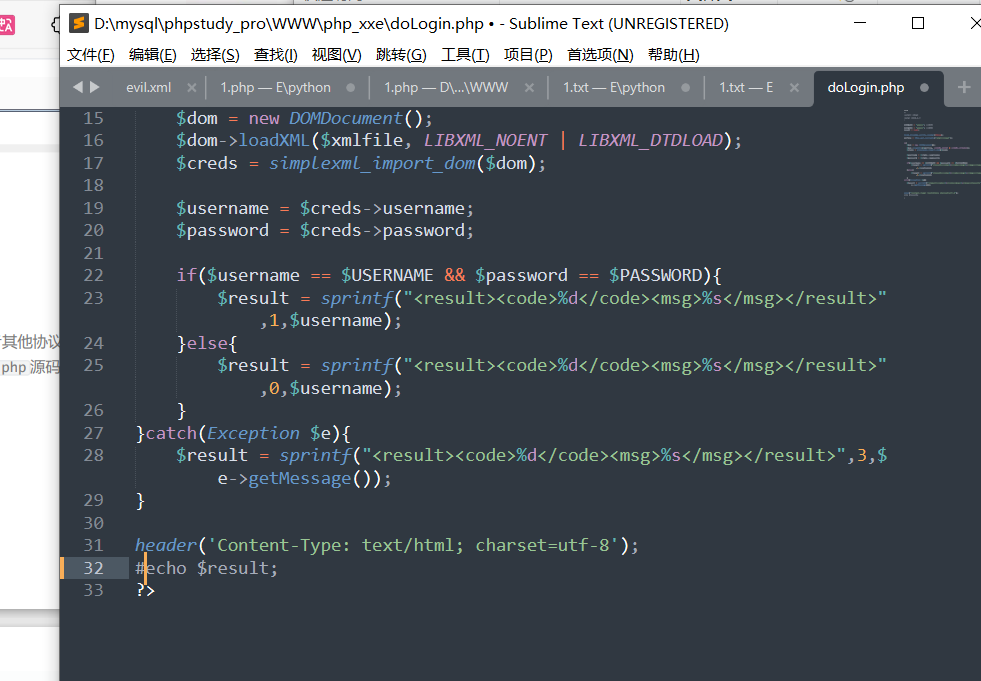Close the evil.xml tab
The width and height of the screenshot is (981, 681).
click(191, 88)
